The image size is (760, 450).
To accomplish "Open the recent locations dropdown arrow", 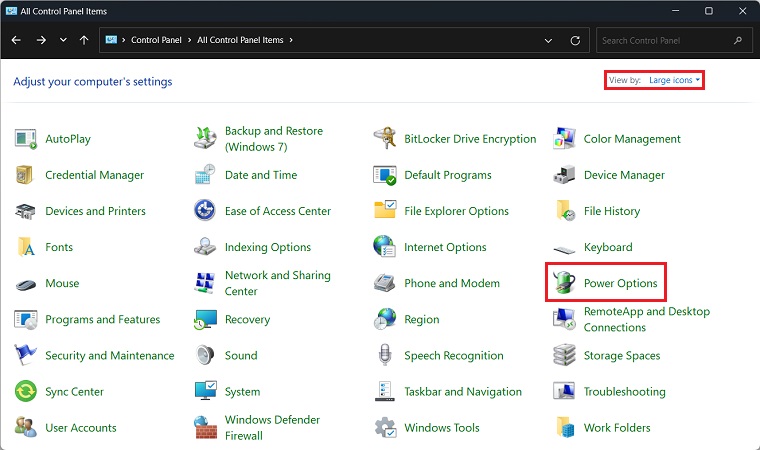I will point(63,40).
